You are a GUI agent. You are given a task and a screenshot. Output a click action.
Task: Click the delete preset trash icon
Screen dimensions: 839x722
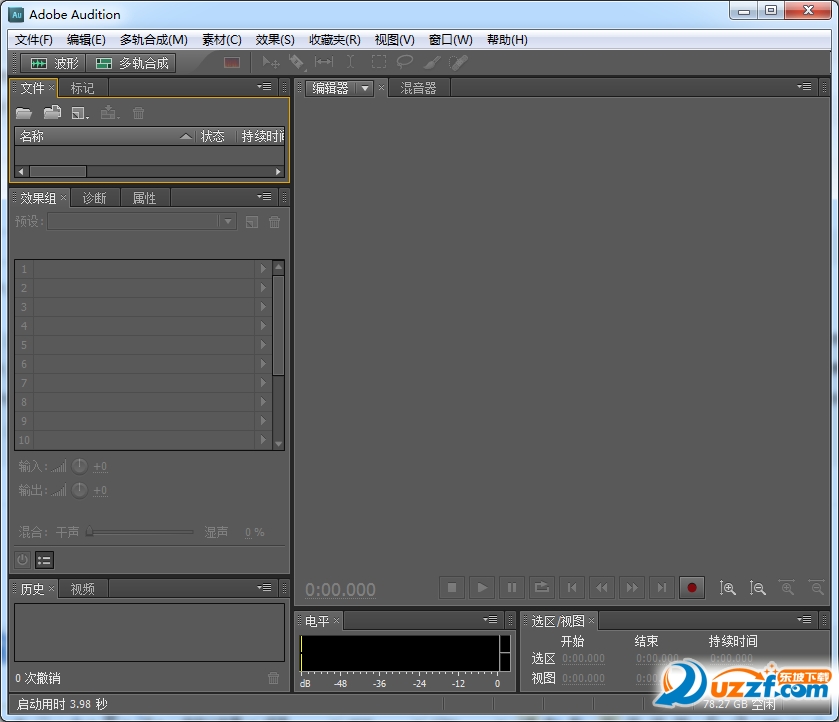(274, 222)
